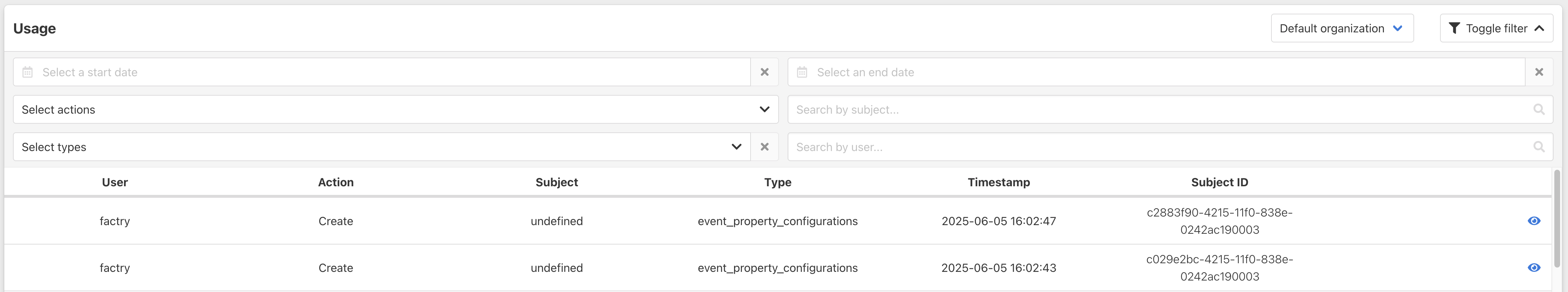Click timestamp 2025-06-05 16:02:43
The height and width of the screenshot is (292, 1568).
tap(998, 268)
